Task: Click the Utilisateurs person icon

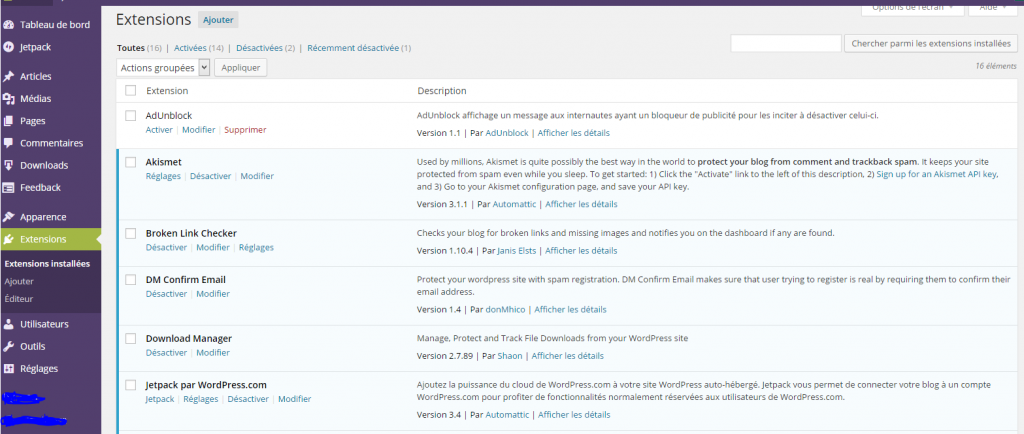Action: coord(9,324)
